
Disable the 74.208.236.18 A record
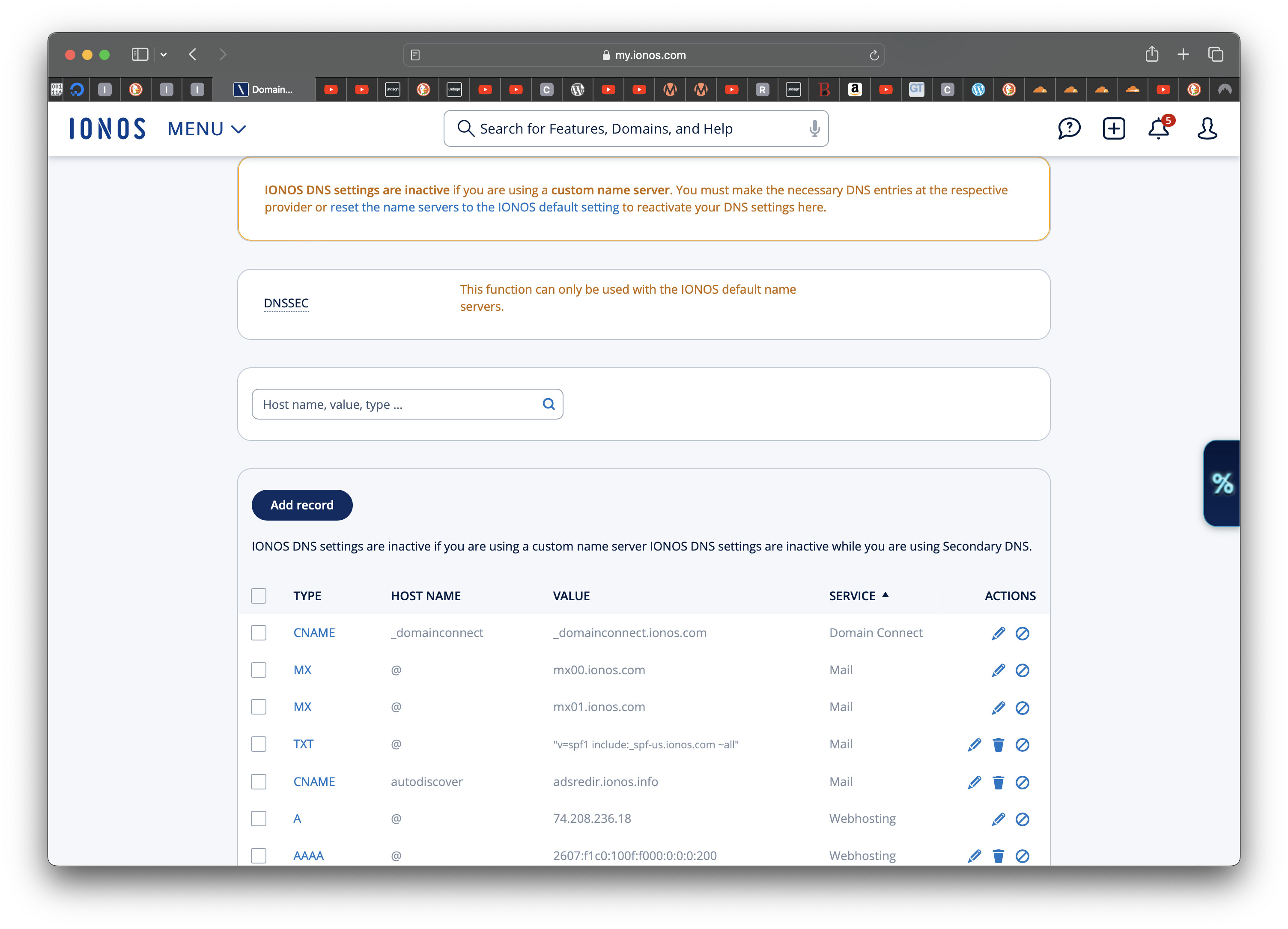tap(1022, 819)
